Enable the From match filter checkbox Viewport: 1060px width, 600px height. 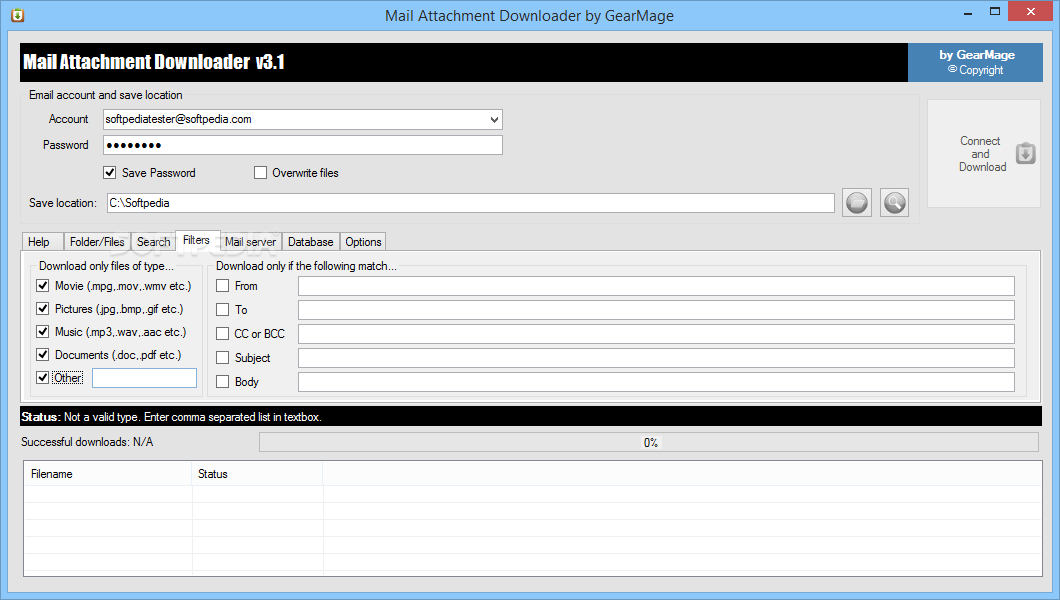[222, 285]
